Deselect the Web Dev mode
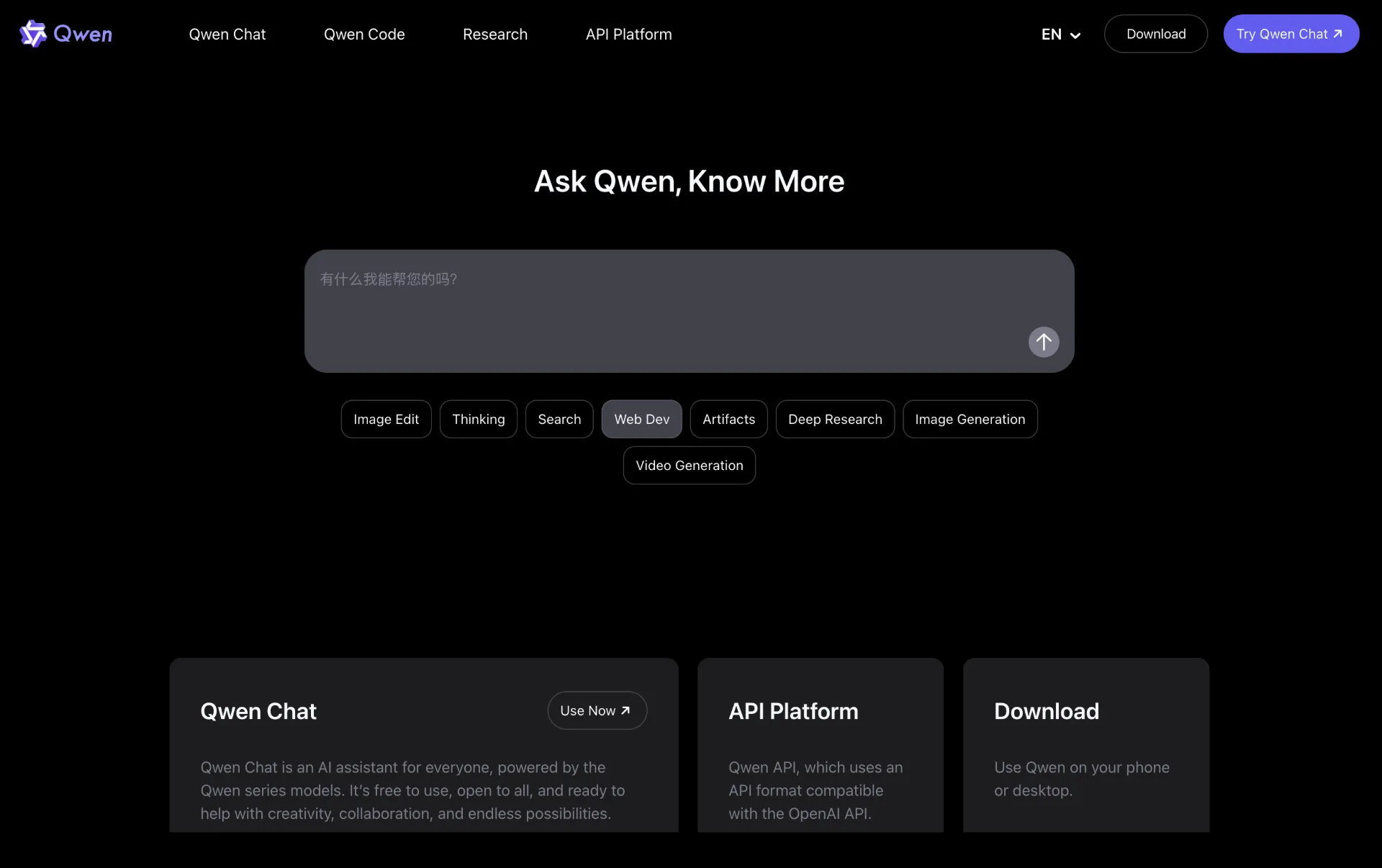 (641, 419)
